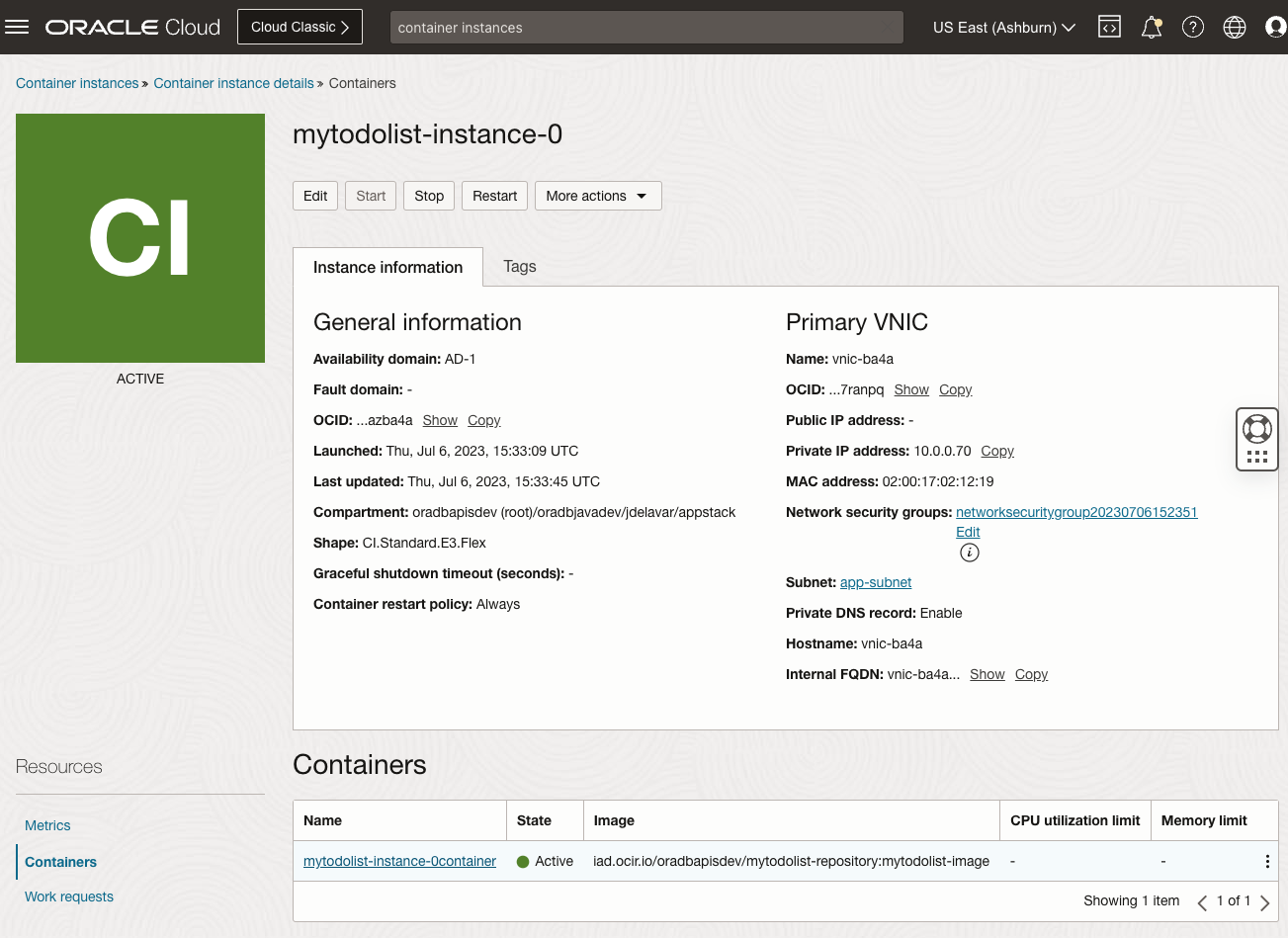The image size is (1288, 938).
Task: Click the Edit button
Action: [x=315, y=196]
